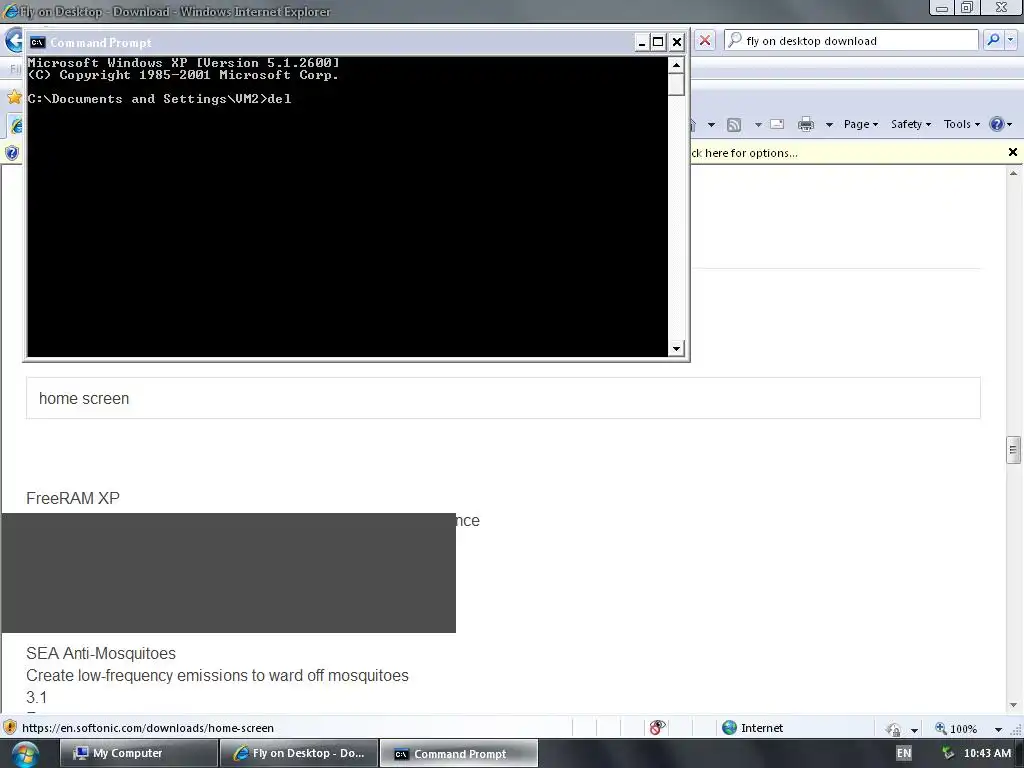Minimize the Internet Explorer window
Image resolution: width=1024 pixels, height=768 pixels.
942,7
